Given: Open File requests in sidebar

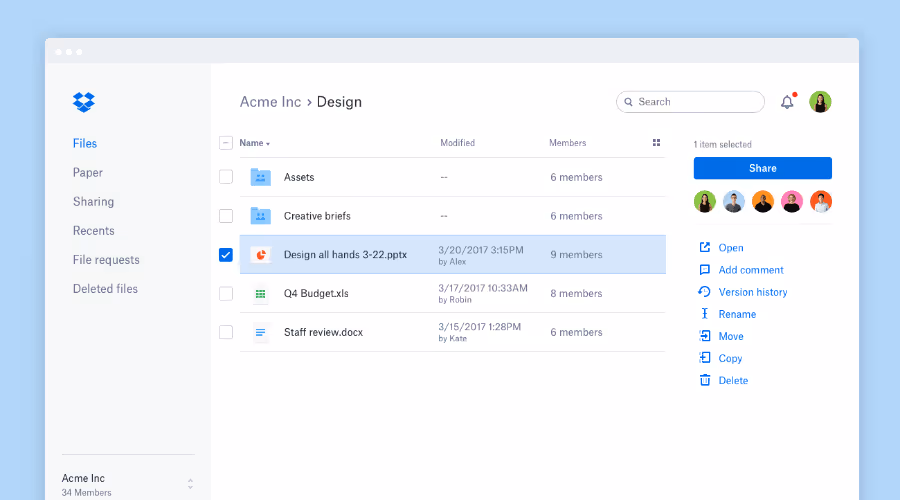Looking at the screenshot, I should (x=106, y=260).
